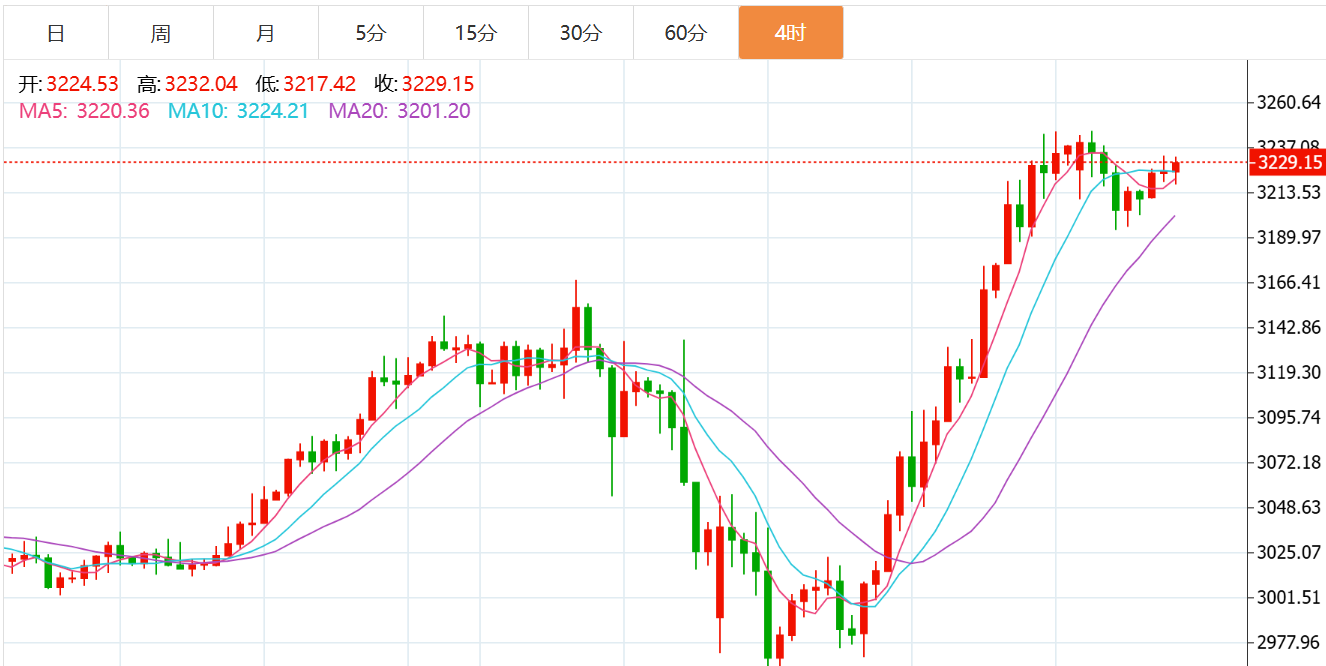Viewport: 1326px width, 666px height.
Task: Click the 3166.41 price axis label
Action: pyautogui.click(x=1291, y=283)
